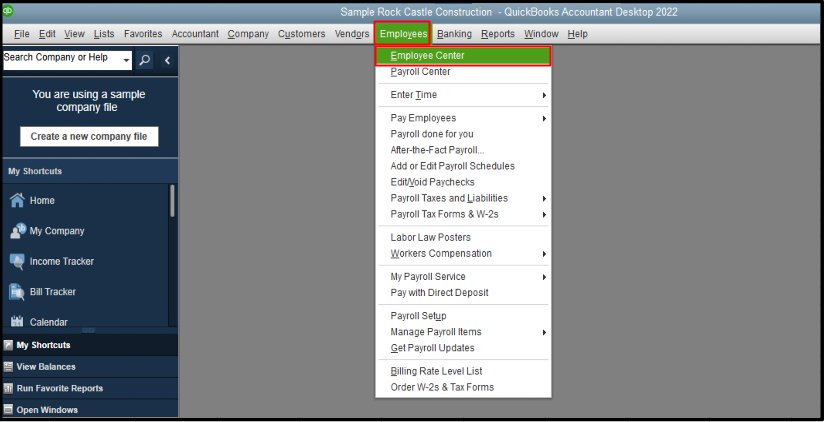Expand the Manage Payroll Items submenu
Image resolution: width=824 pixels, height=422 pixels.
tap(544, 332)
